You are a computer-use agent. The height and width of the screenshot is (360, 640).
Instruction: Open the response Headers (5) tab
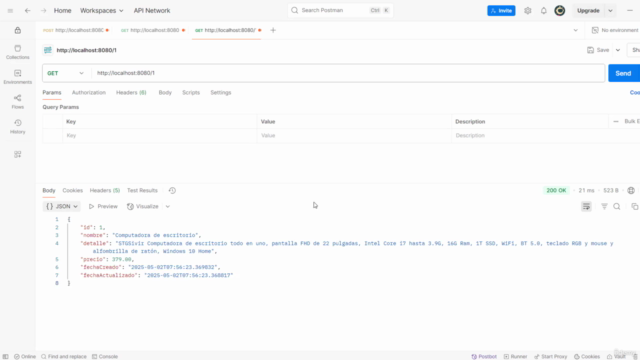105,191
